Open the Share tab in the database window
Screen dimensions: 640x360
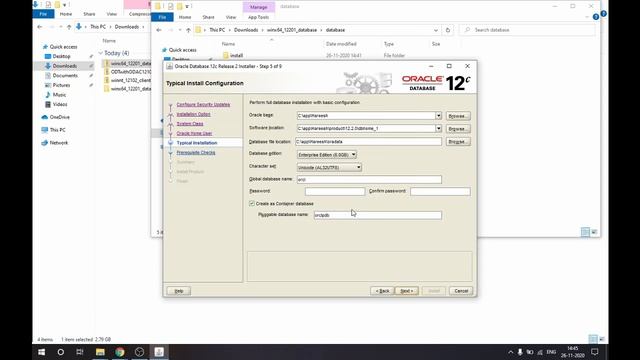208,17
